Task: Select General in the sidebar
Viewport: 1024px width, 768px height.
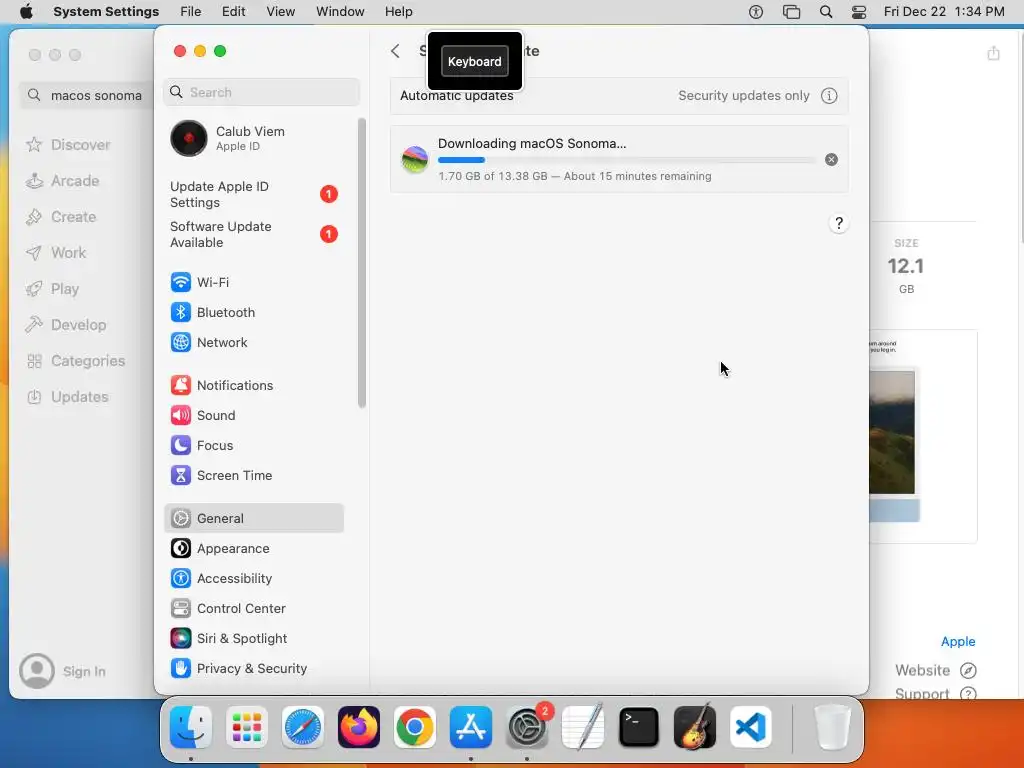Action: (253, 519)
